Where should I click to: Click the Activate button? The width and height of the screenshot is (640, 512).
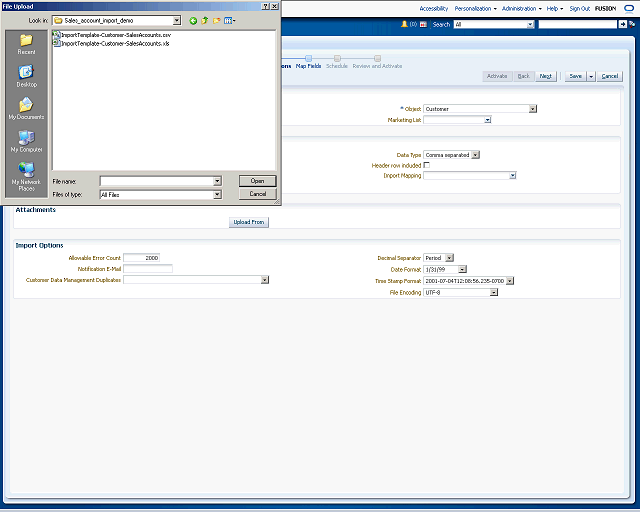497,76
